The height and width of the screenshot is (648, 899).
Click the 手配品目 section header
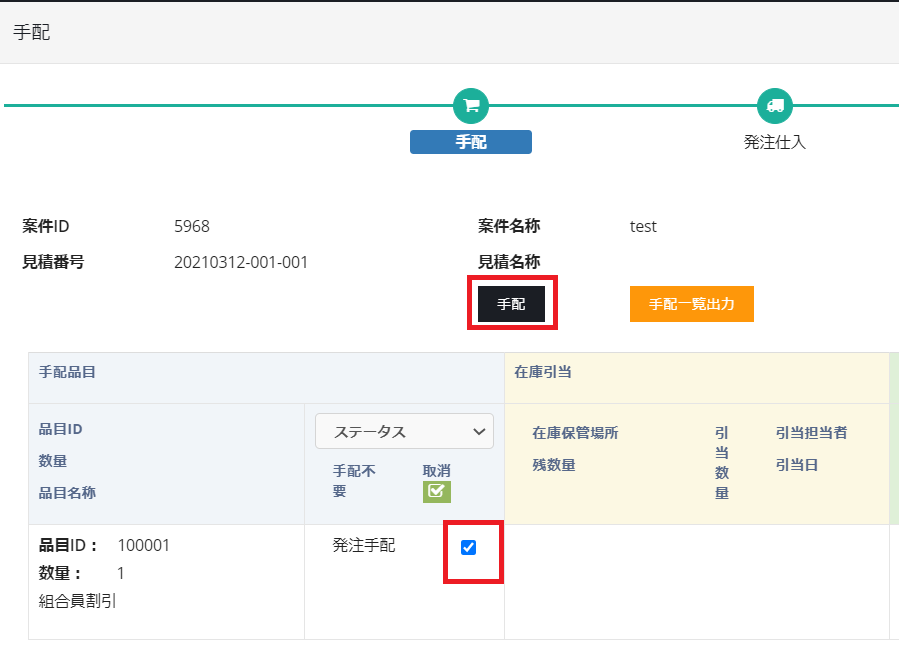click(67, 372)
